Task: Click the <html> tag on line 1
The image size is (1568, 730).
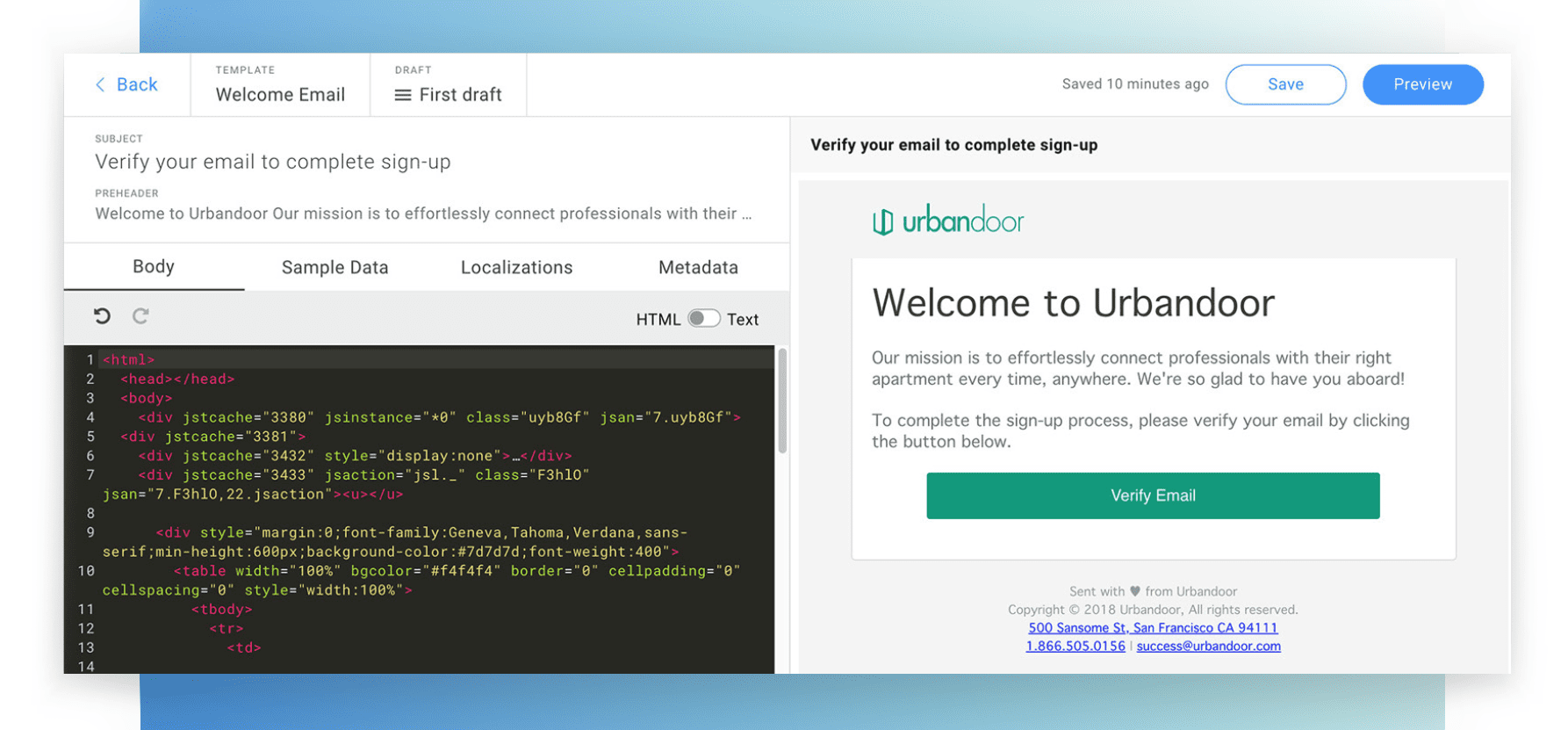Action: coord(128,359)
